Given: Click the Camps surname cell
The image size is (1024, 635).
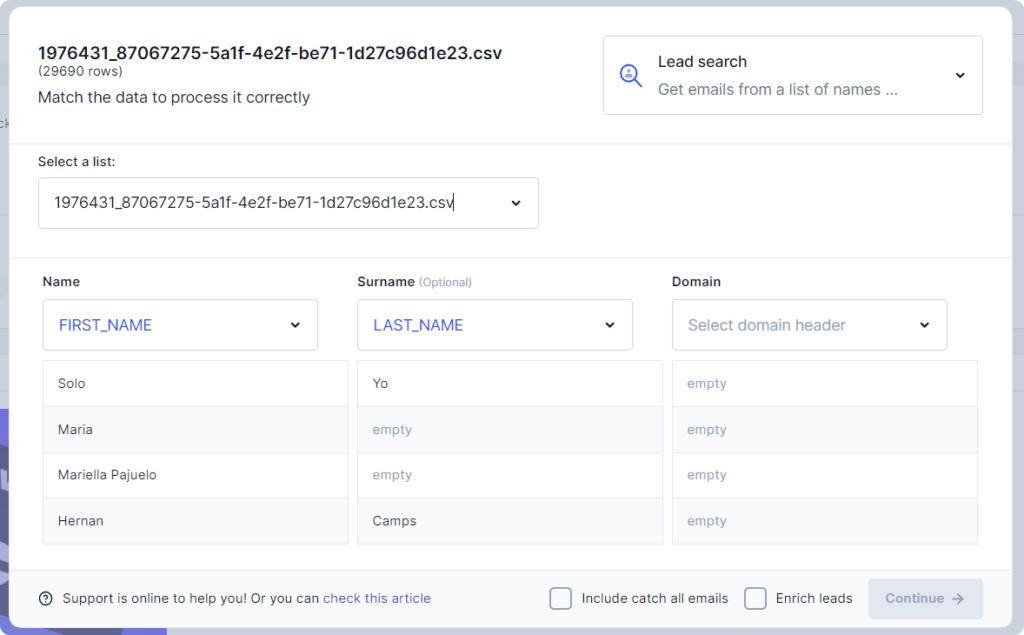Looking at the screenshot, I should [x=509, y=521].
